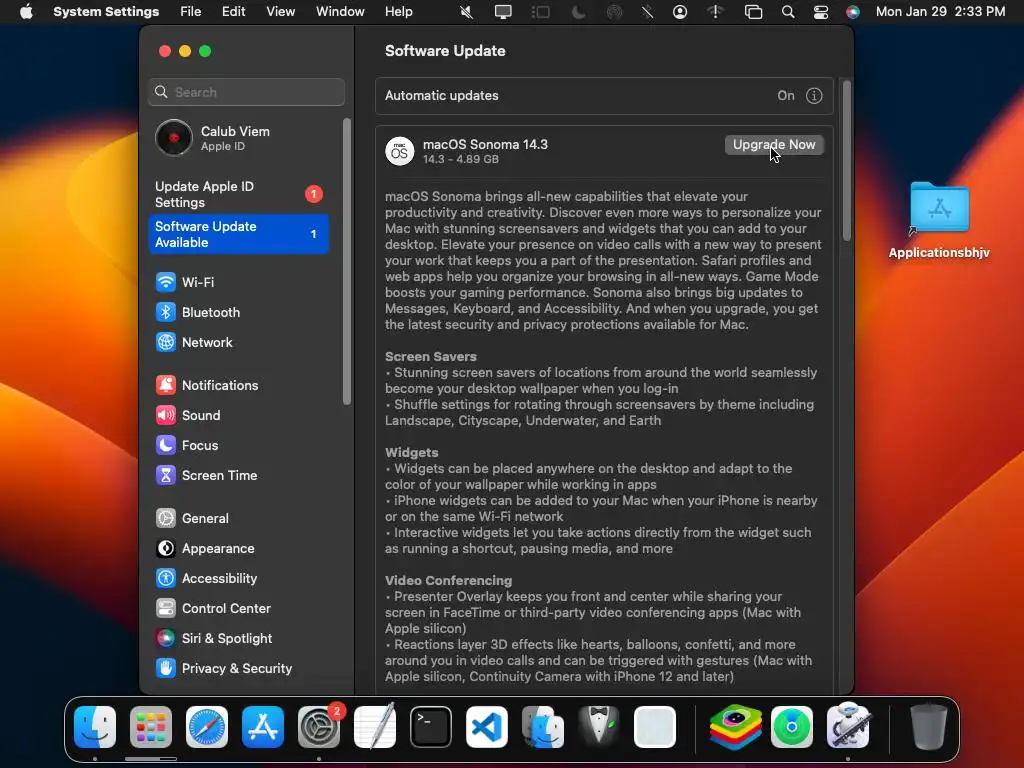This screenshot has width=1024, height=768.
Task: Click the Automatic updates info icon
Action: [x=814, y=96]
